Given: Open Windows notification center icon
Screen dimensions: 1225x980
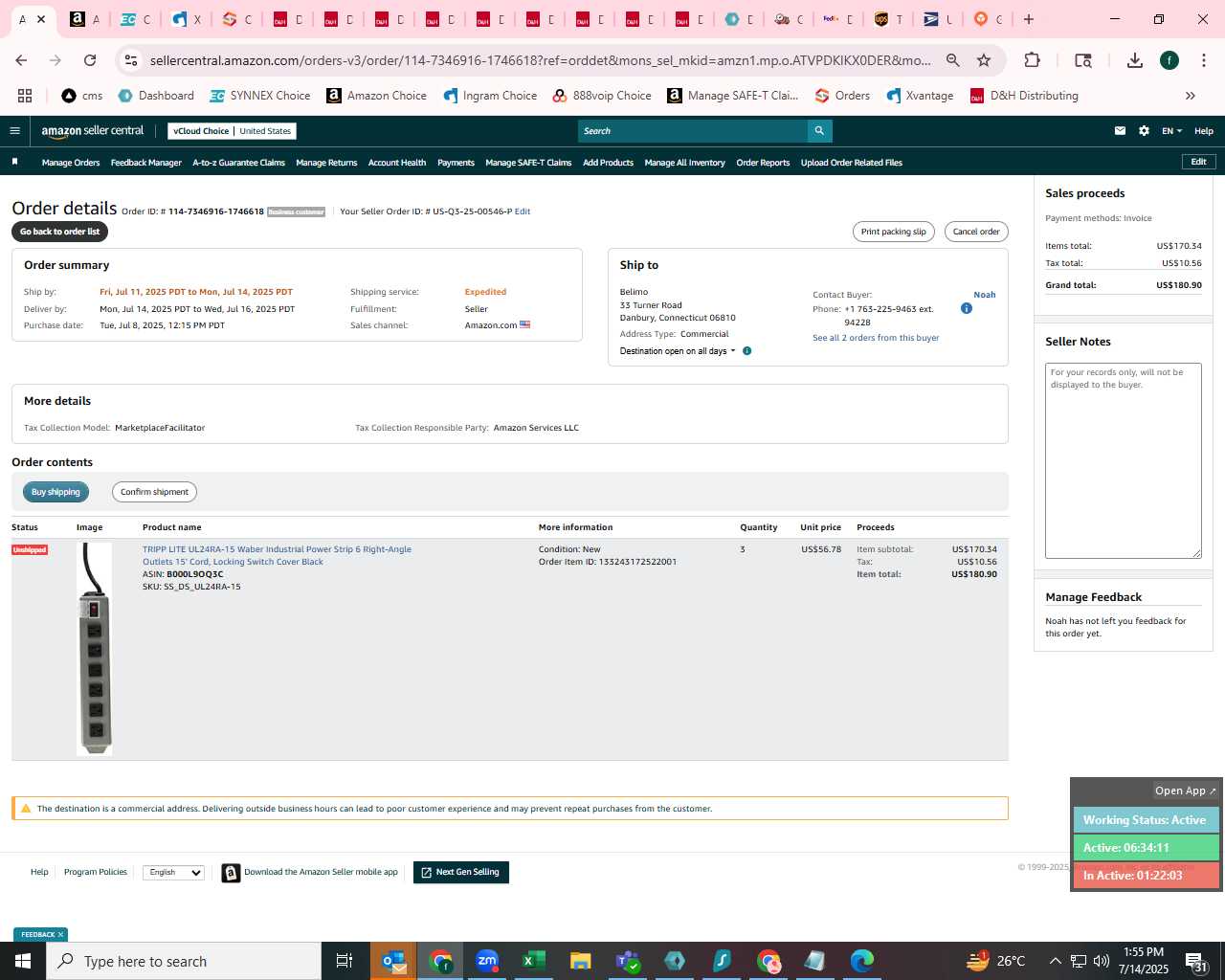Looking at the screenshot, I should [1195, 961].
